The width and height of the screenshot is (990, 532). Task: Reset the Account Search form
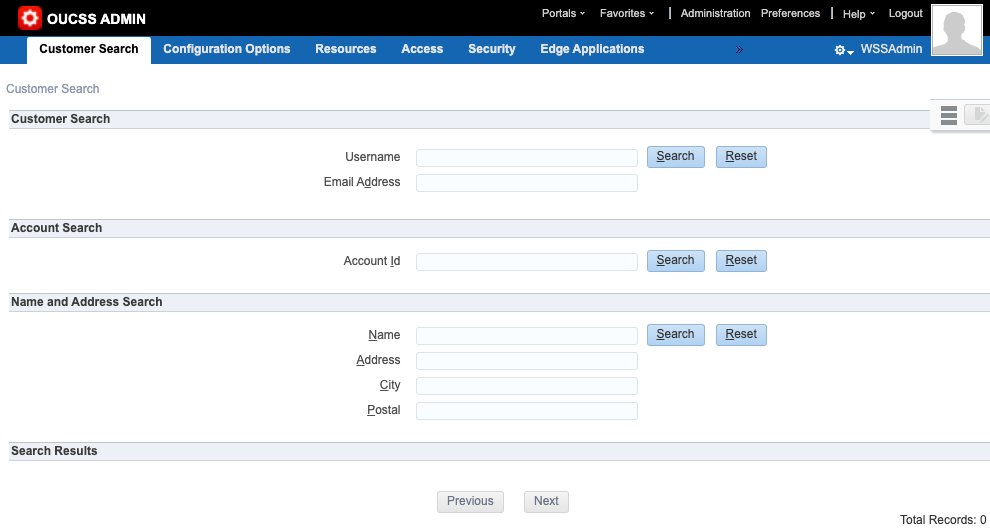741,261
